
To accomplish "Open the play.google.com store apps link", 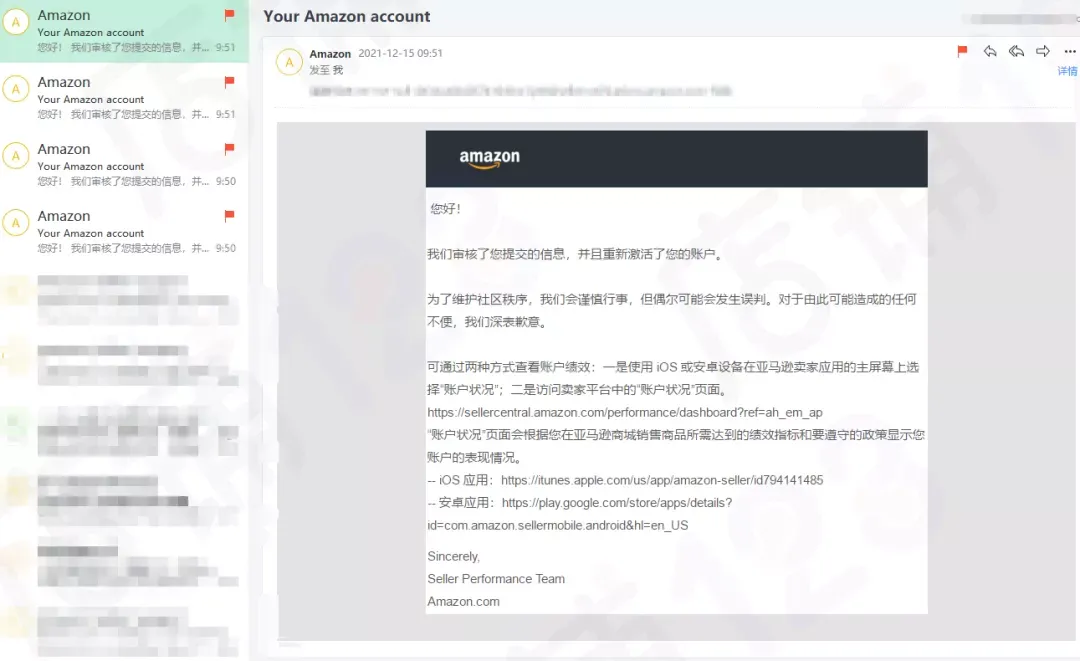I will click(580, 514).
